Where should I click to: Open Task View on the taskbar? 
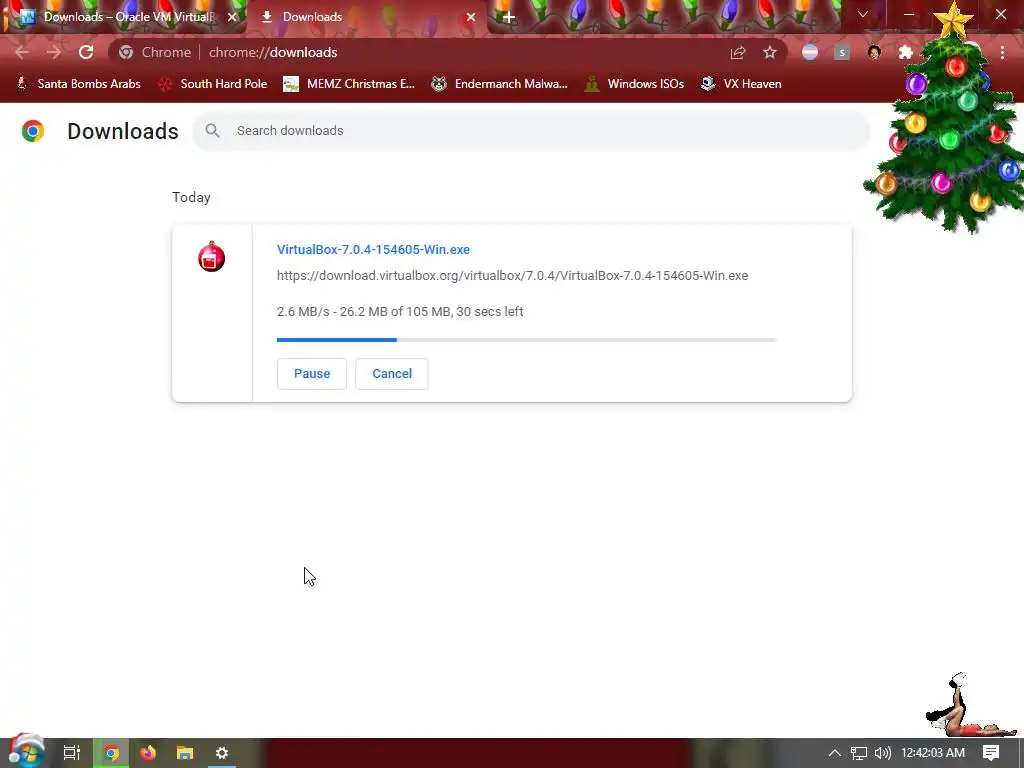click(x=72, y=753)
